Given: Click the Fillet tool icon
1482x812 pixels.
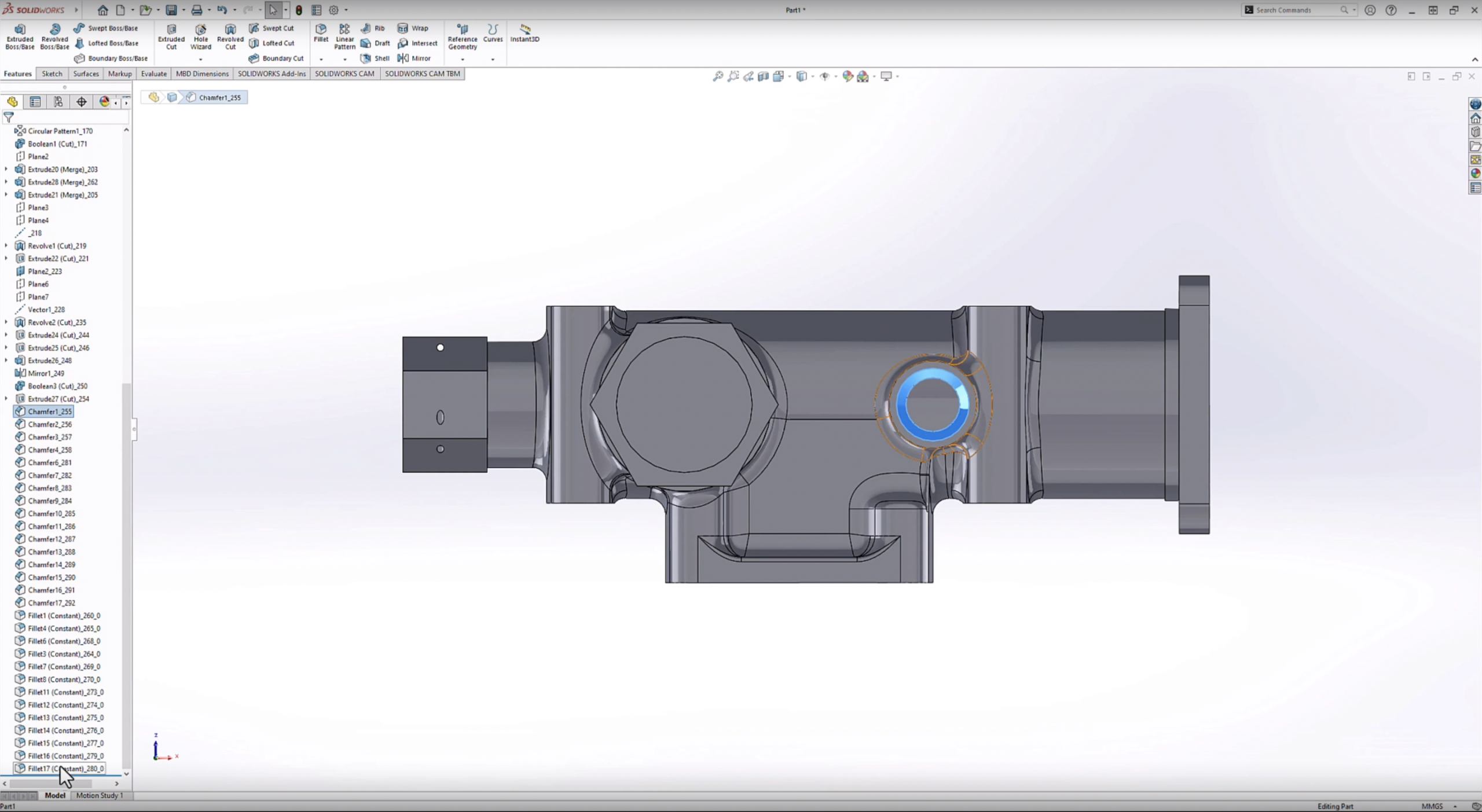Looking at the screenshot, I should tap(321, 29).
